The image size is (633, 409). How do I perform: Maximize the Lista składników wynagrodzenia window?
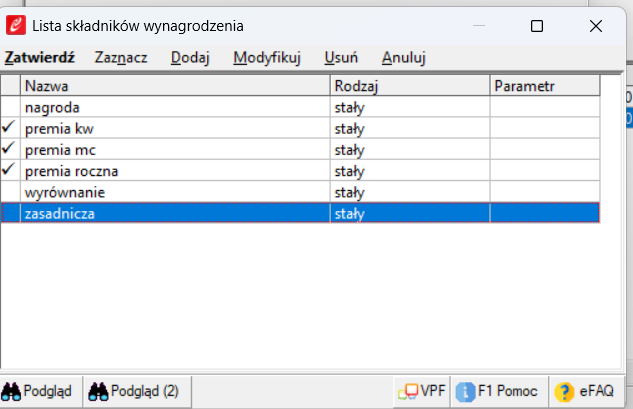point(537,26)
